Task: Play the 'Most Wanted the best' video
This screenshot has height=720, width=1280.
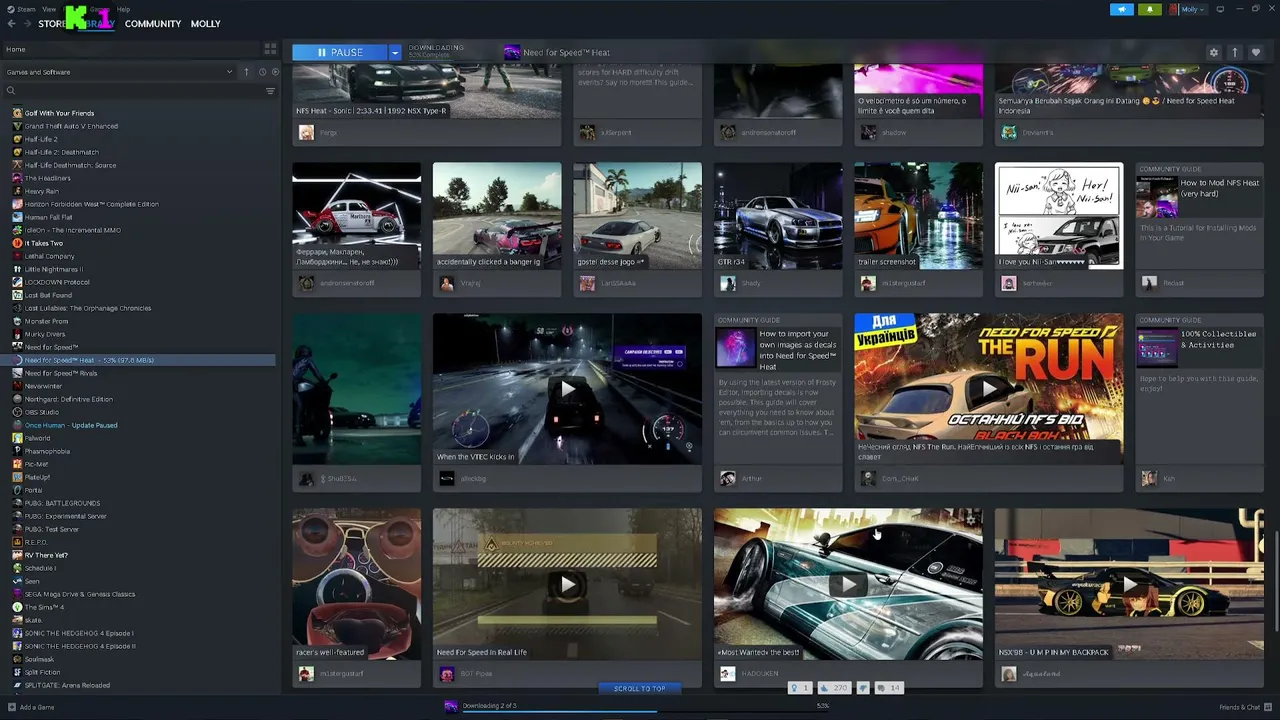Action: (x=848, y=584)
